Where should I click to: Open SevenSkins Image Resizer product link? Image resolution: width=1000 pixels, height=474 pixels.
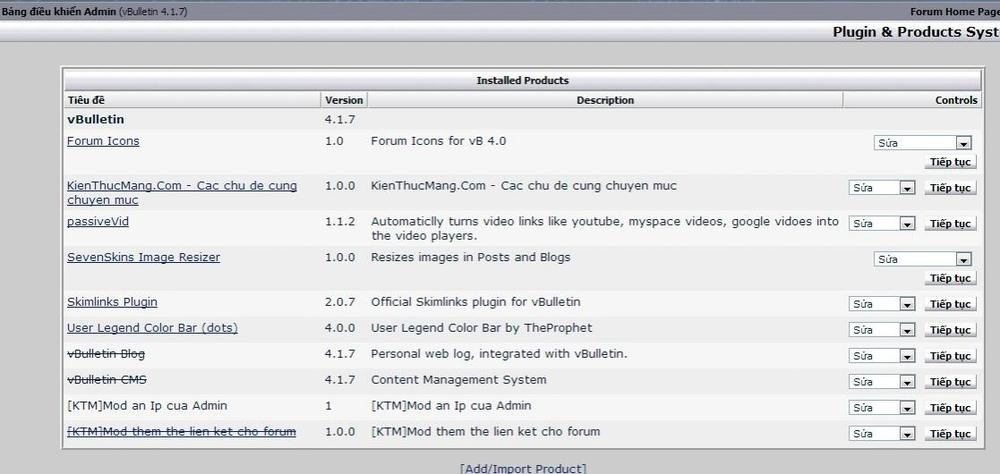[x=143, y=258]
